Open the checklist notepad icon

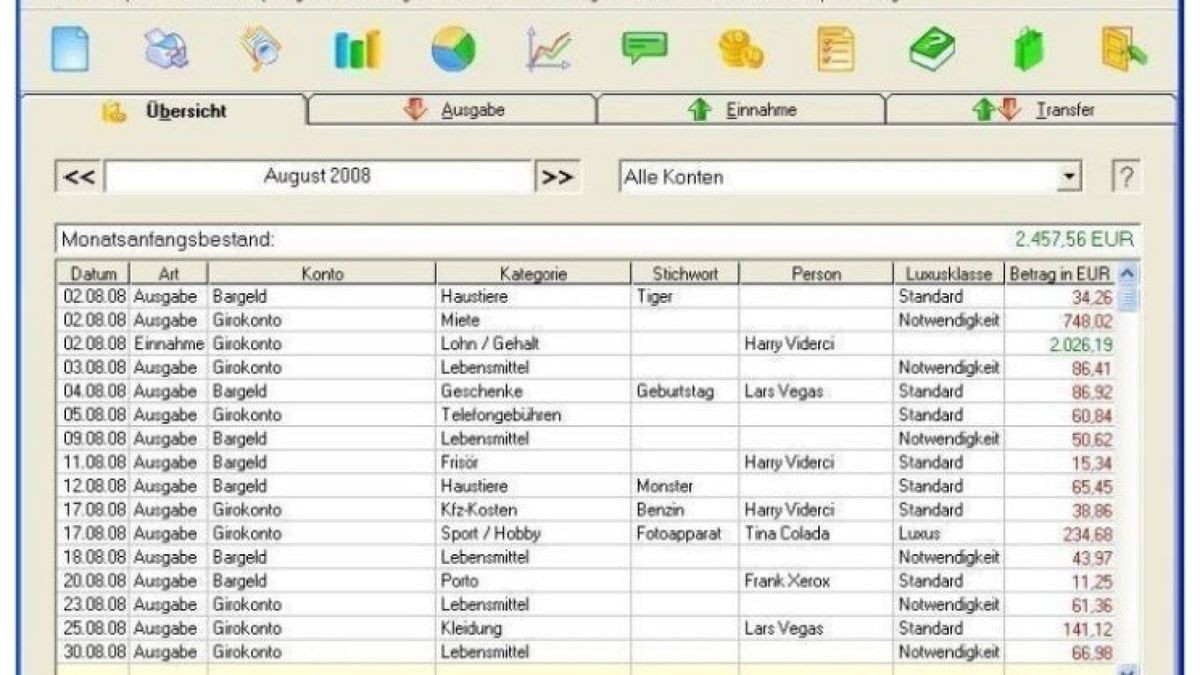click(836, 50)
